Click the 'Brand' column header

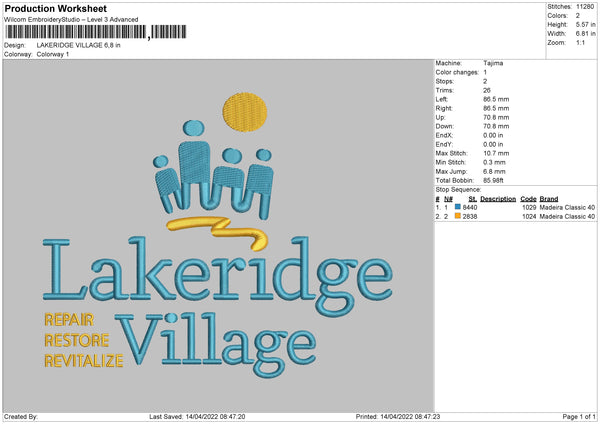click(x=549, y=199)
